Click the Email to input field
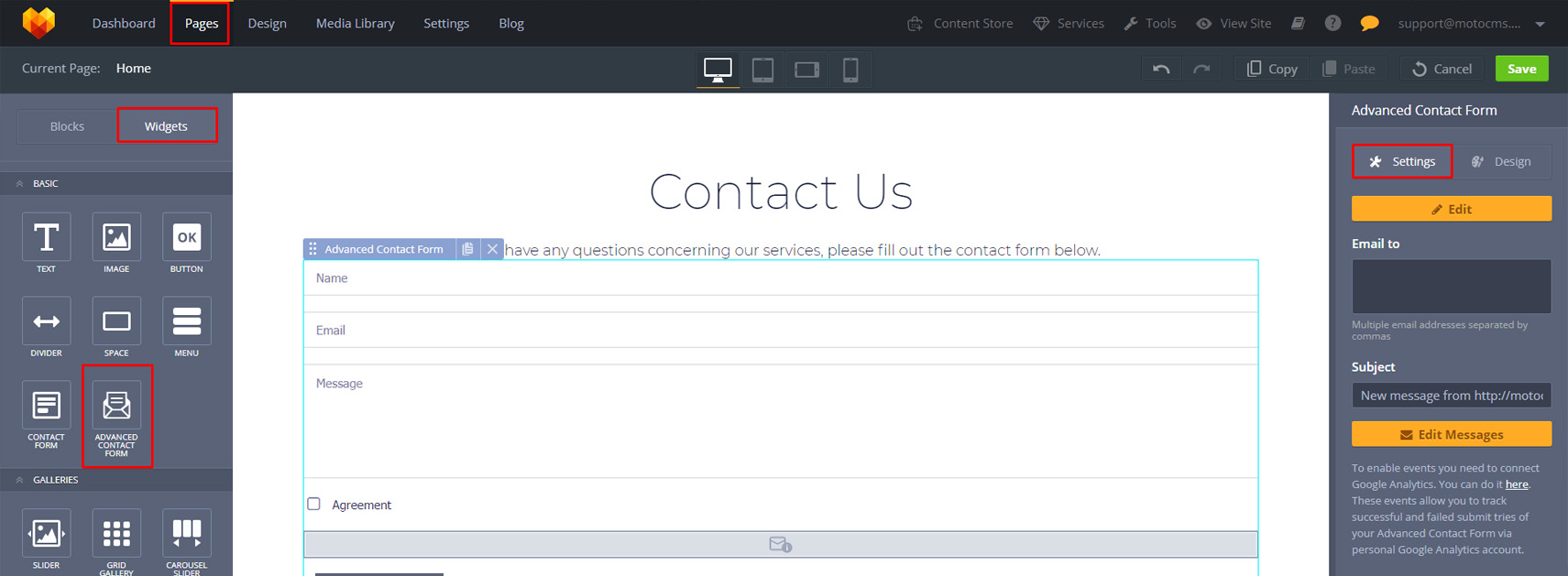1568x576 pixels. (1451, 286)
